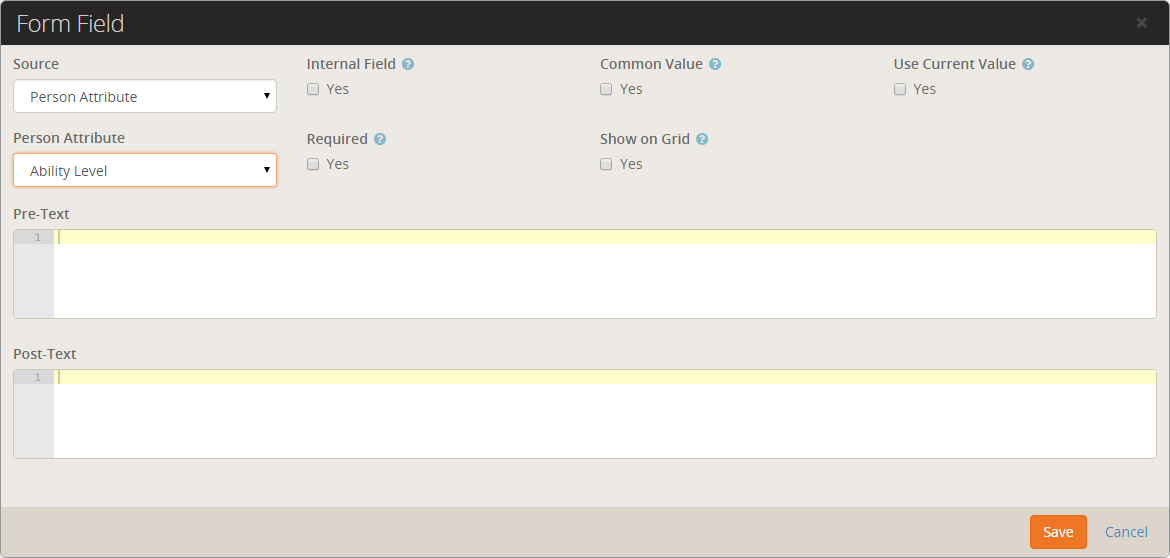Click line number 1 in Pre-Text gutter
1170x558 pixels.
point(37,237)
